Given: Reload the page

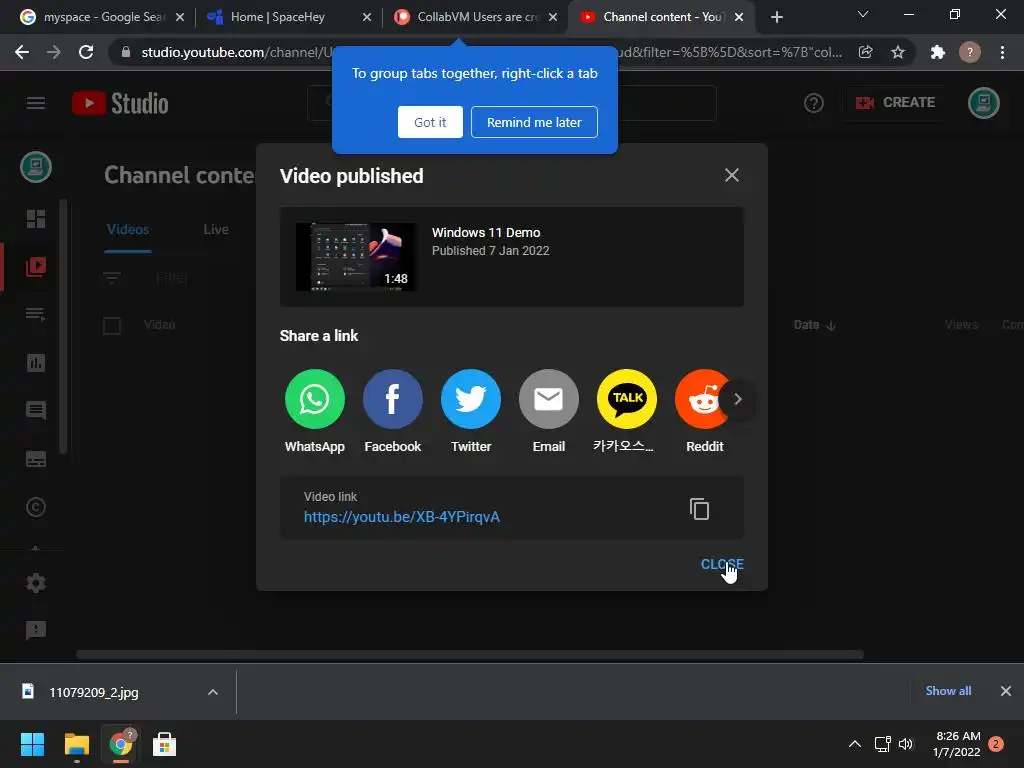Looking at the screenshot, I should [x=86, y=52].
